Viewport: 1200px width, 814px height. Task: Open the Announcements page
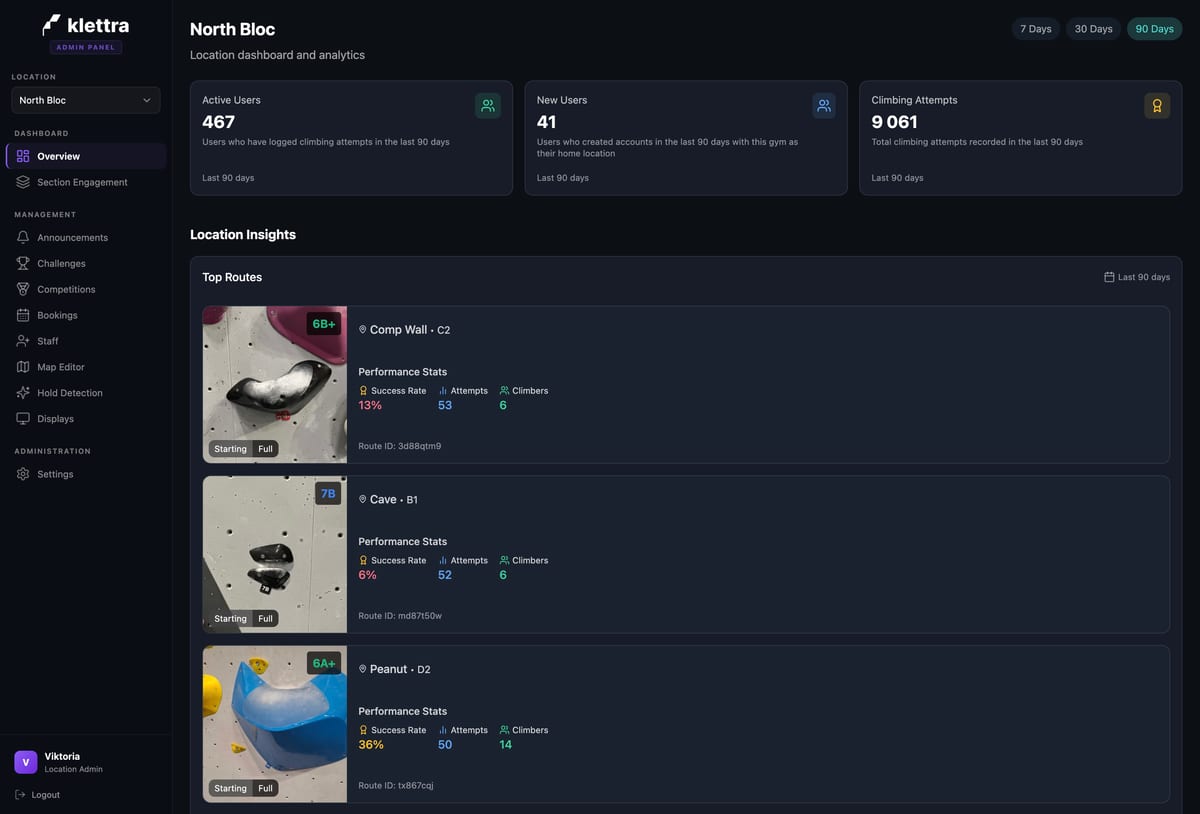(86, 237)
